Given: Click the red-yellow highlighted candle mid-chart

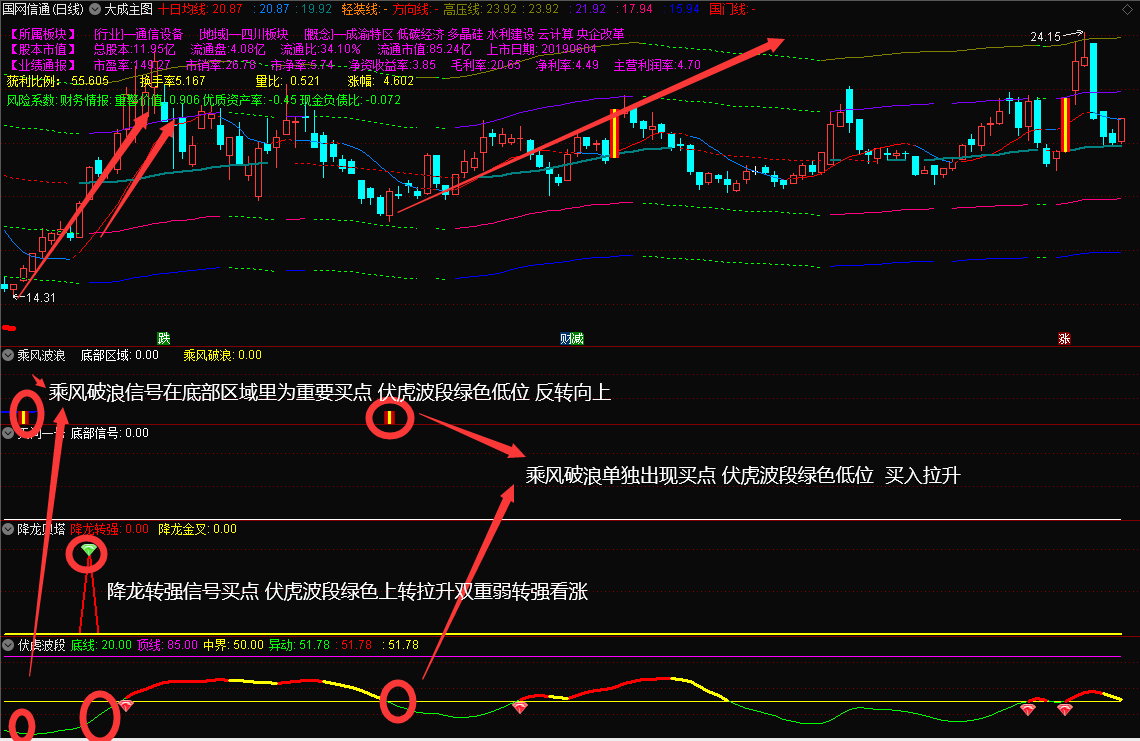Looking at the screenshot, I should coord(614,133).
